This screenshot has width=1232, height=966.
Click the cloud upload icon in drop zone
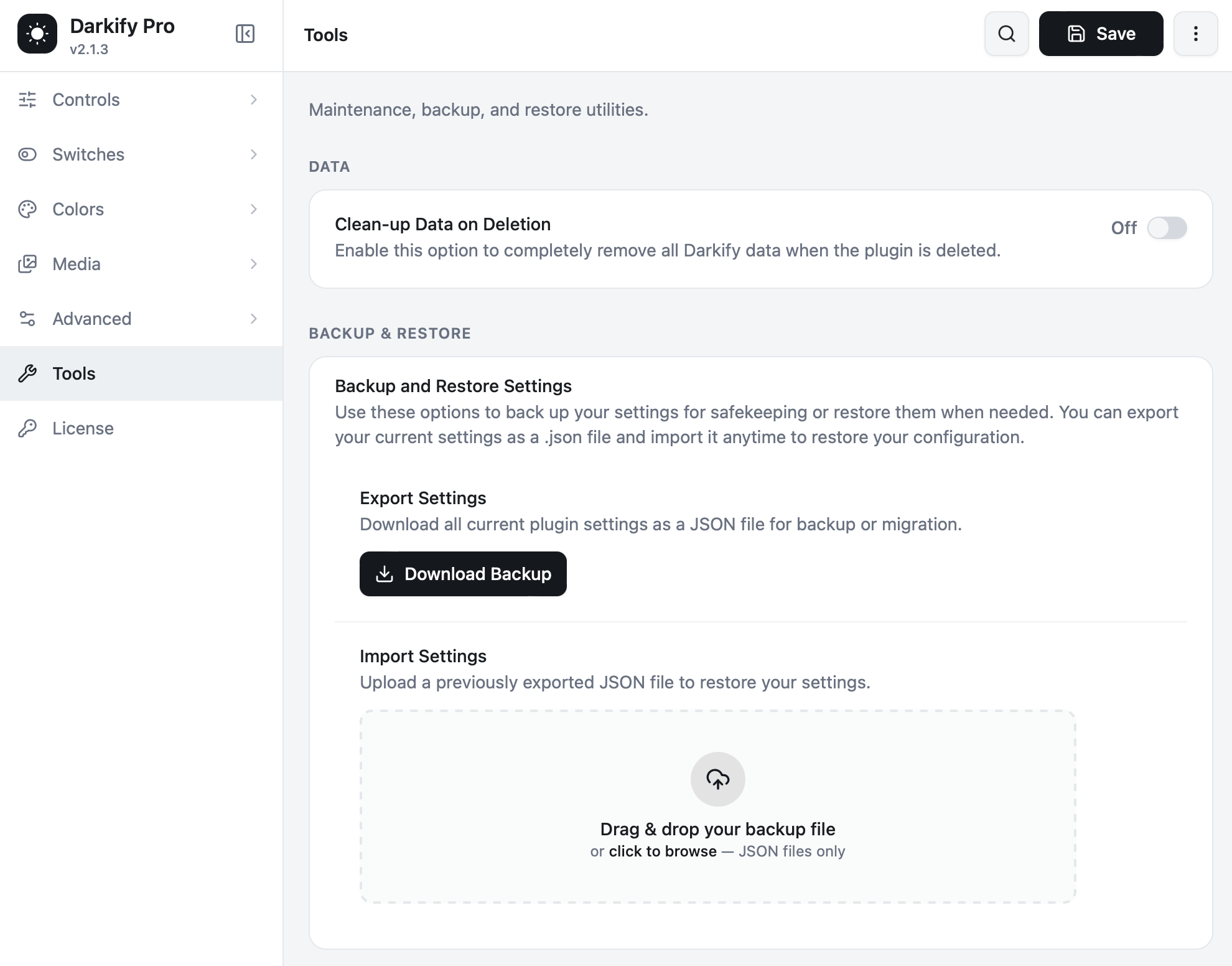pyautogui.click(x=718, y=779)
